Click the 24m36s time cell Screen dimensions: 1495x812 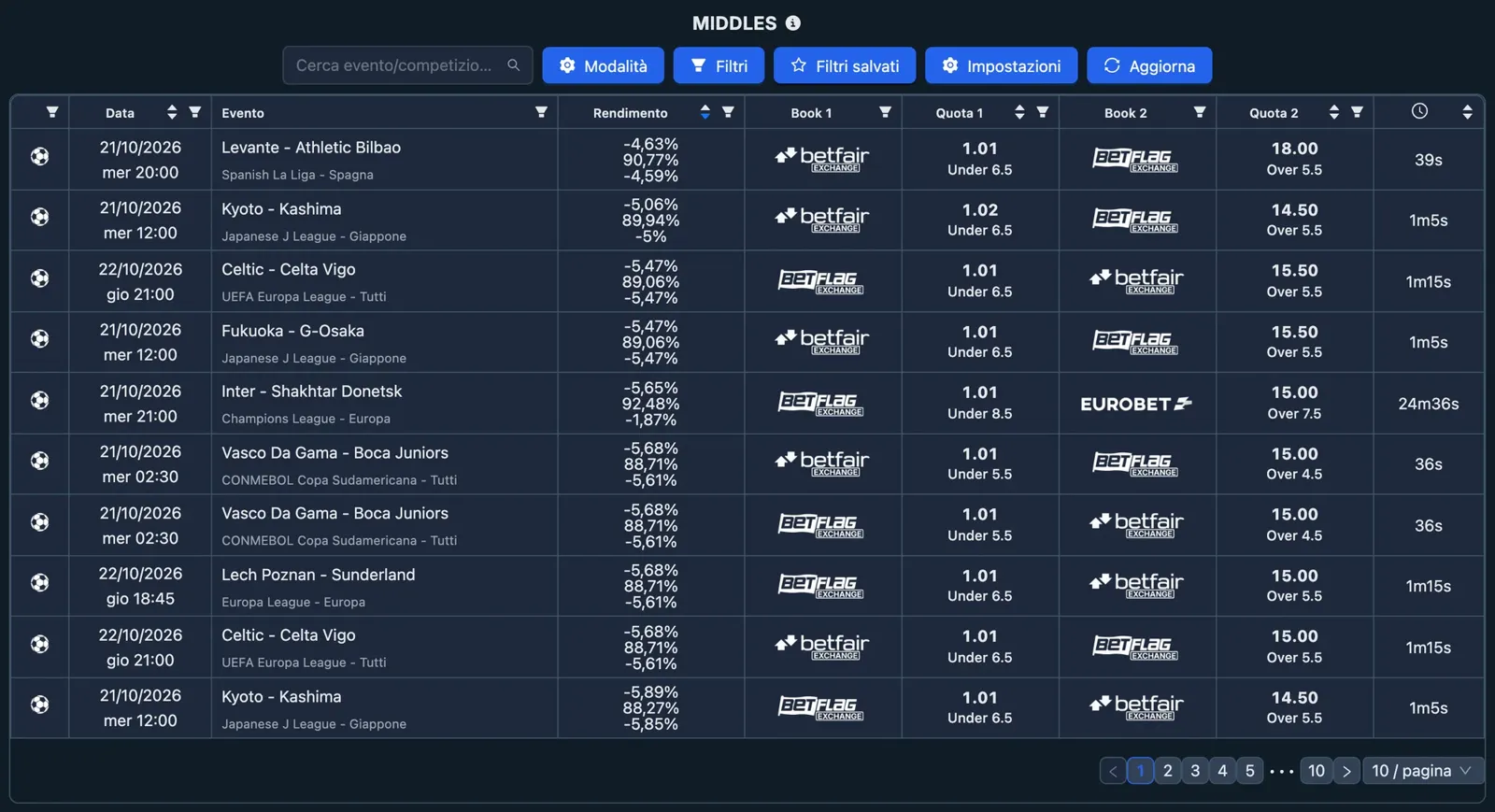coord(1429,404)
